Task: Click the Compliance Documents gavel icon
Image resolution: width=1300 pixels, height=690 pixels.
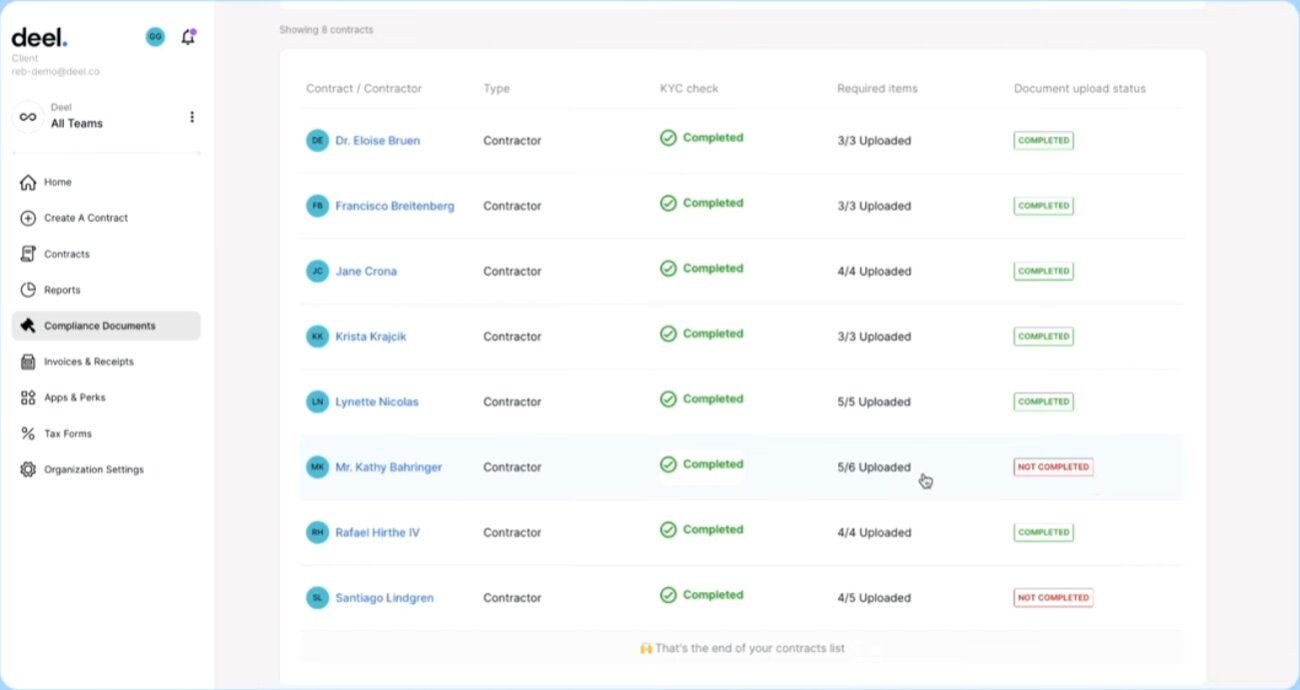Action: 28,326
